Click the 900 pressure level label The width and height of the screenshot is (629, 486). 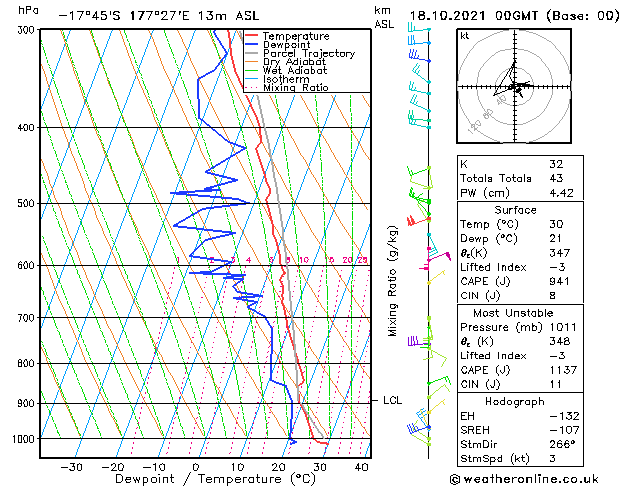click(x=28, y=403)
